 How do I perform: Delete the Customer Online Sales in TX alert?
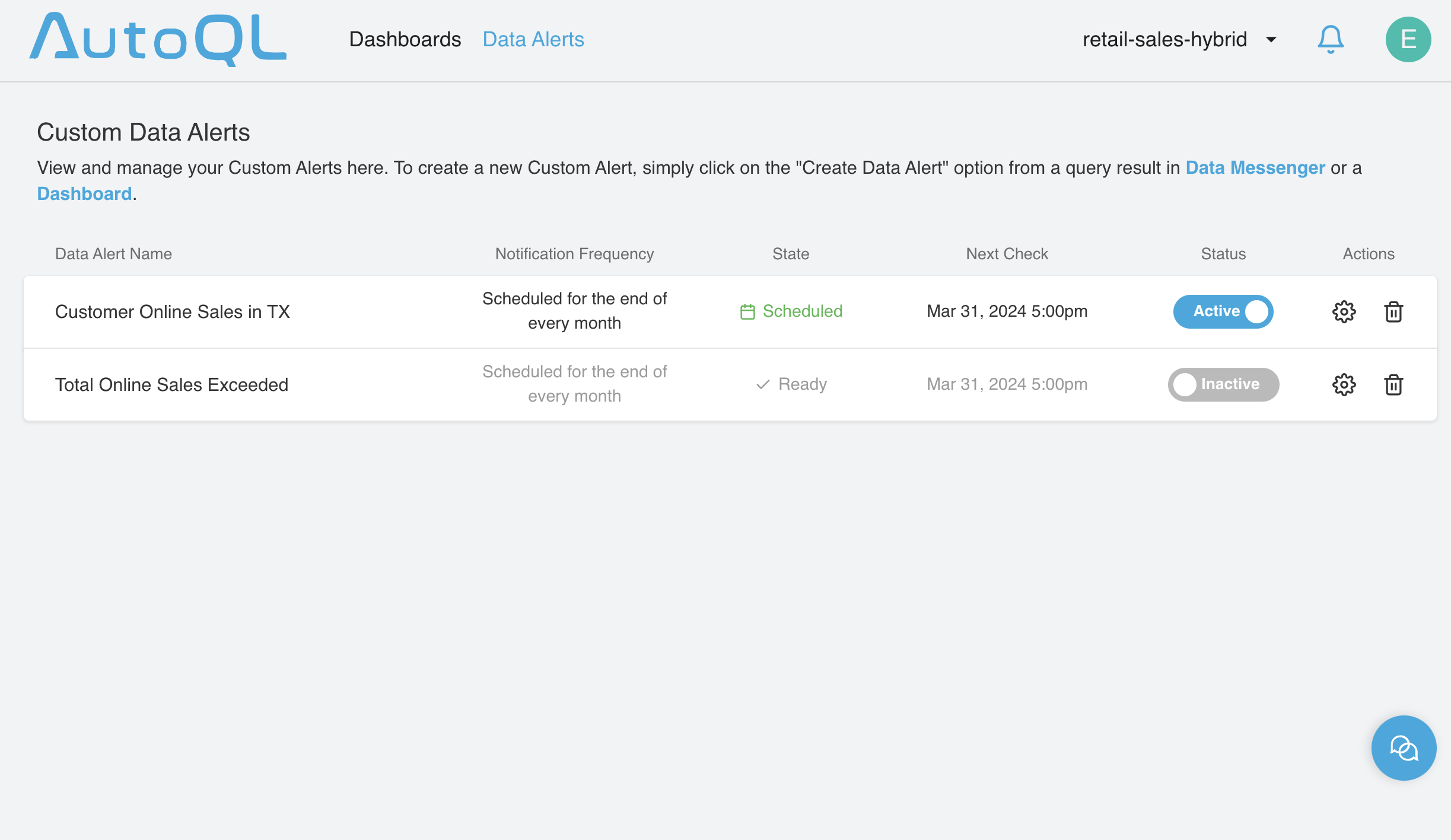pos(1393,311)
